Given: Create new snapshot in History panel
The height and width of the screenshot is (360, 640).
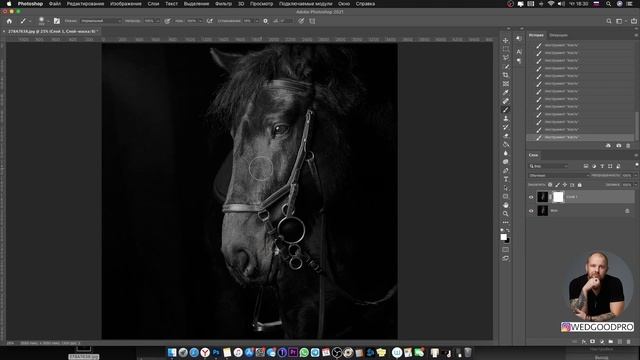Looking at the screenshot, I should [618, 146].
